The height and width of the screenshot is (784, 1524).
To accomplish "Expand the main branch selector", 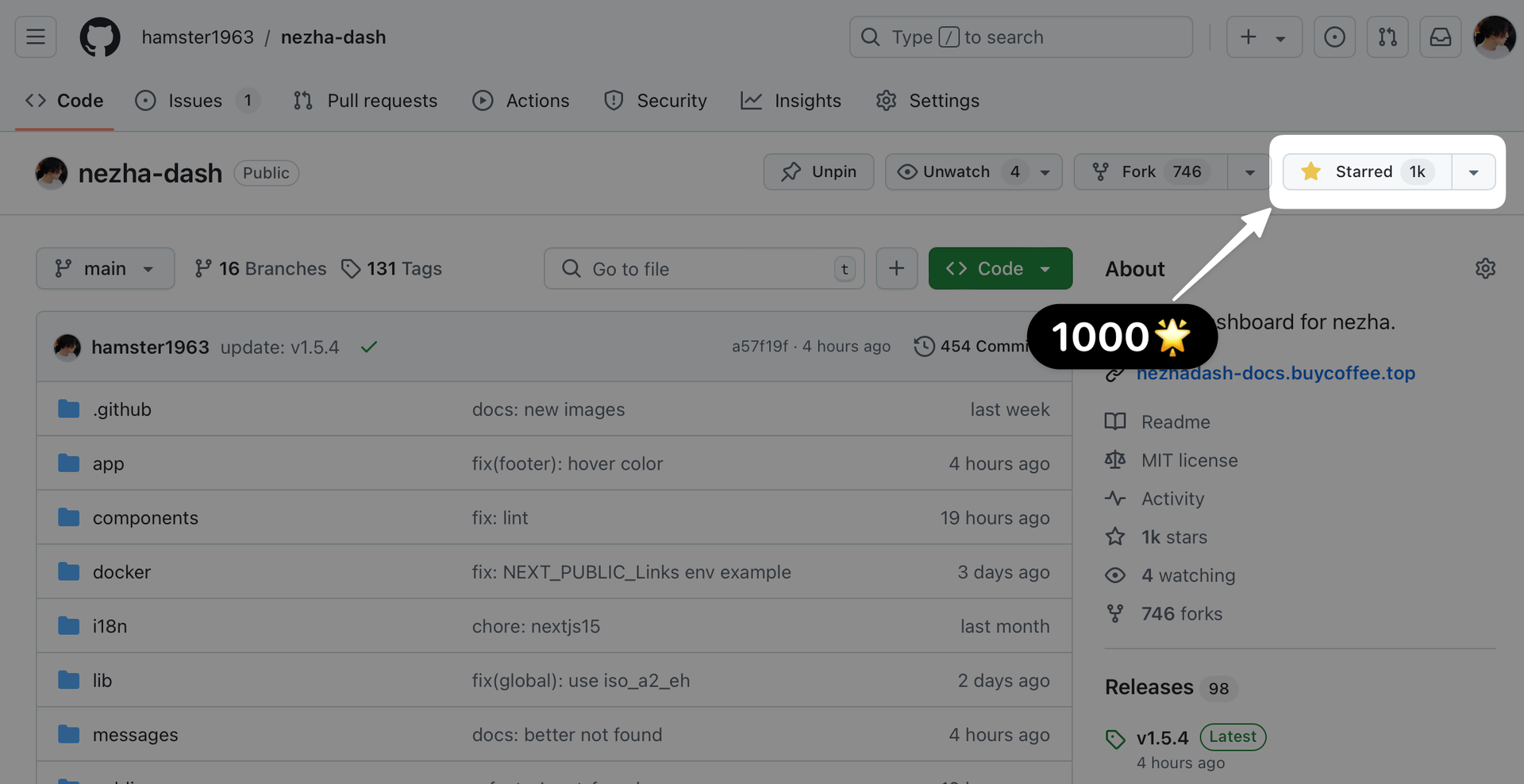I will [105, 268].
